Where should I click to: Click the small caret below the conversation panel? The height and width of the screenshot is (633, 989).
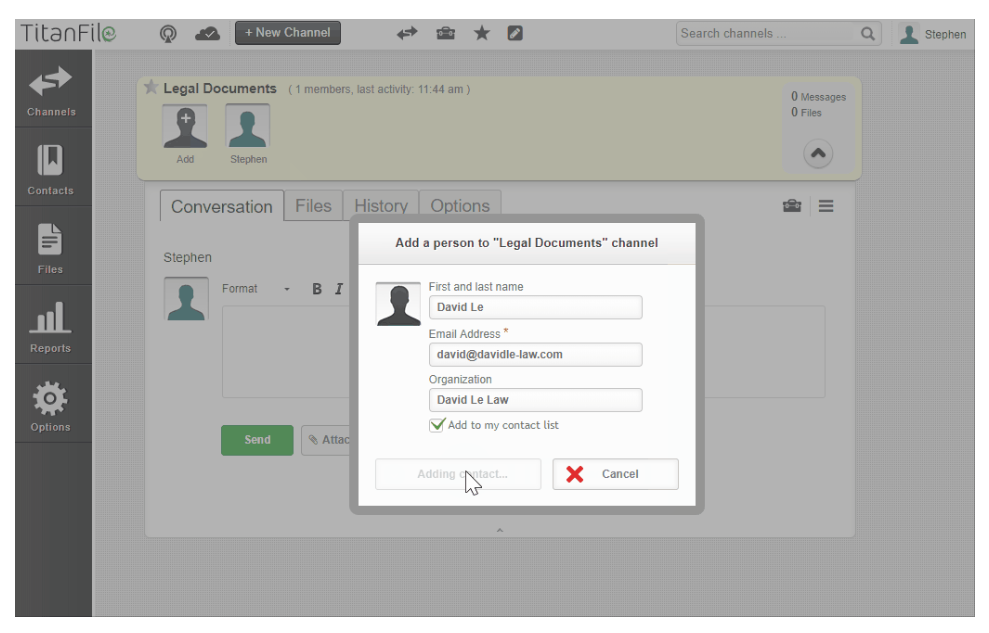point(500,530)
